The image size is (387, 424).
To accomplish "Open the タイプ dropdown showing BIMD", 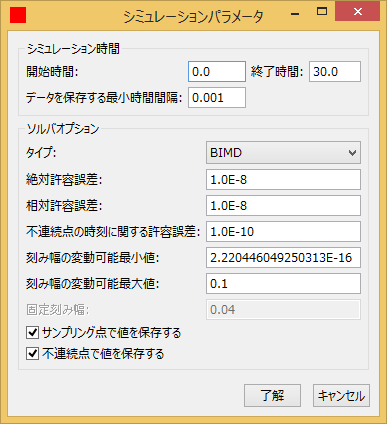I will click(x=283, y=153).
